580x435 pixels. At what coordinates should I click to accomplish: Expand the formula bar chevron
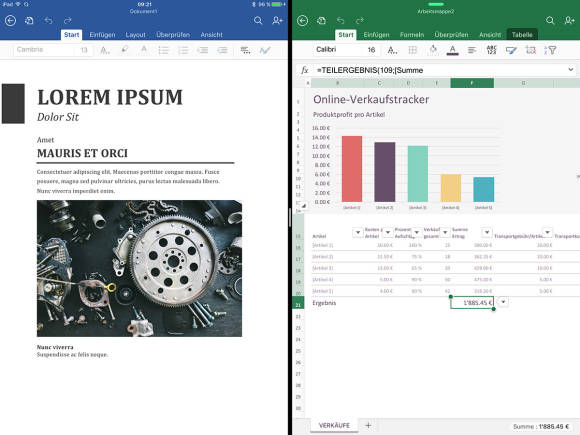(x=571, y=70)
